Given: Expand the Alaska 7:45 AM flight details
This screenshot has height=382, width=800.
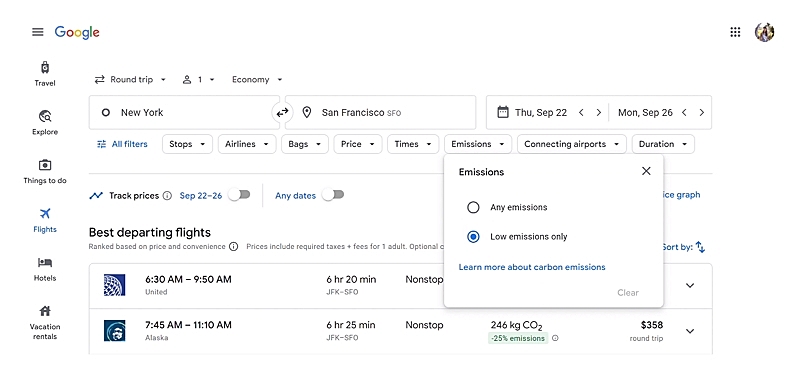Looking at the screenshot, I should 690,331.
